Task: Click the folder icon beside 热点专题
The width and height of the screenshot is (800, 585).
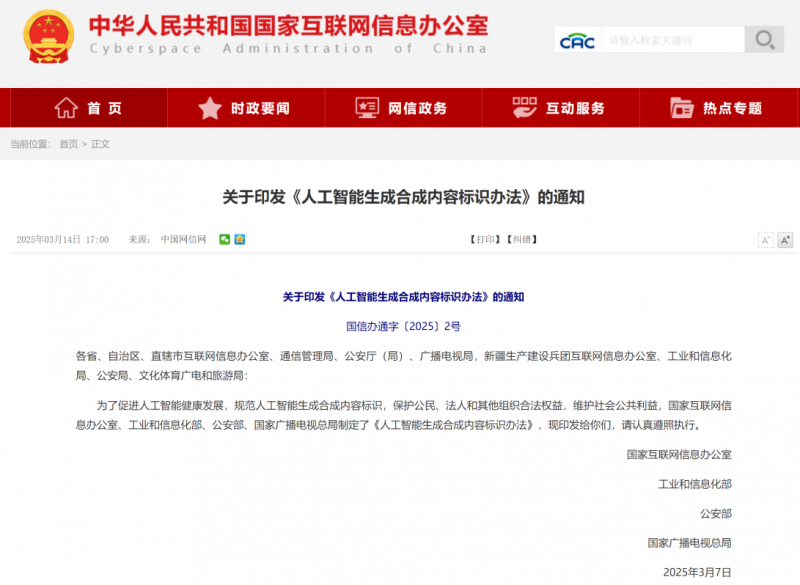Action: (684, 108)
